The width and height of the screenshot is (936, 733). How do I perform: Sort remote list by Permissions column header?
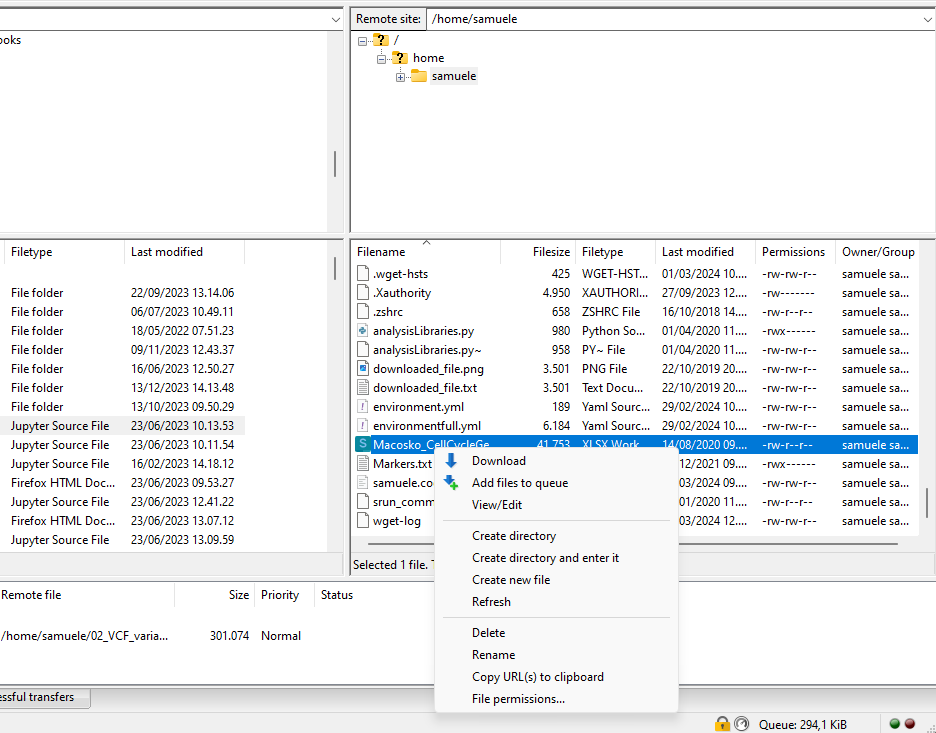(793, 252)
